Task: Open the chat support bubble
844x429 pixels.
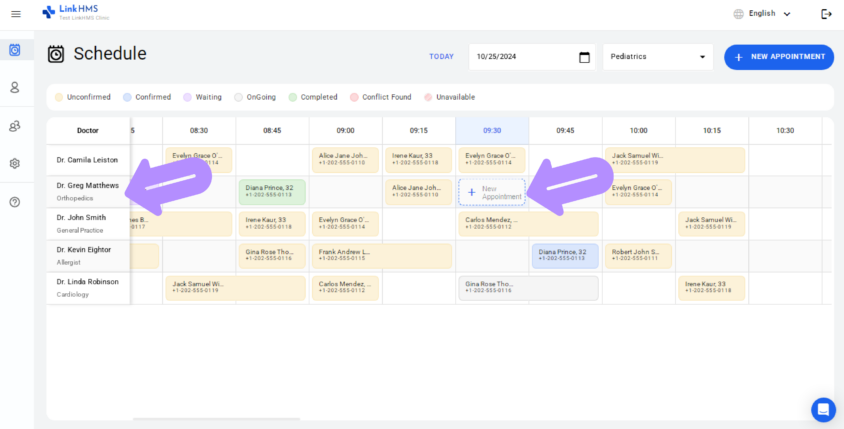Action: [x=823, y=409]
